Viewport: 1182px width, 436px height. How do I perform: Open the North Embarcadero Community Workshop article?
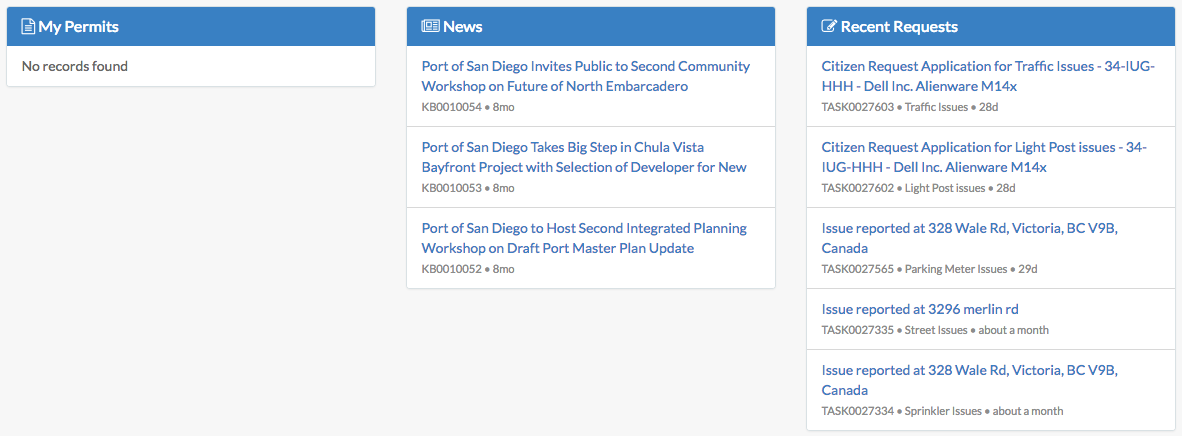(x=586, y=76)
